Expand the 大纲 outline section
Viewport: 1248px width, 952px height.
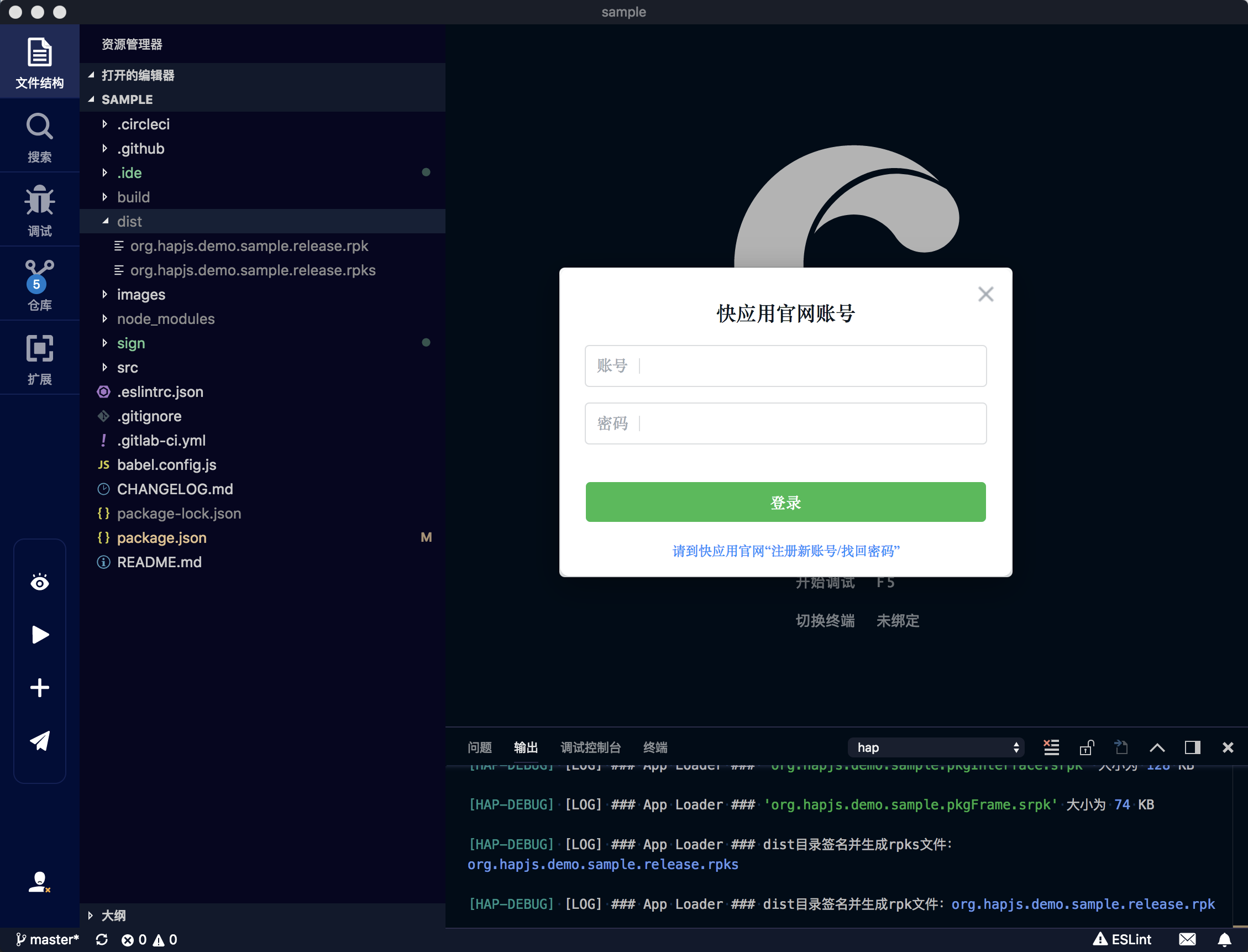pos(263,915)
